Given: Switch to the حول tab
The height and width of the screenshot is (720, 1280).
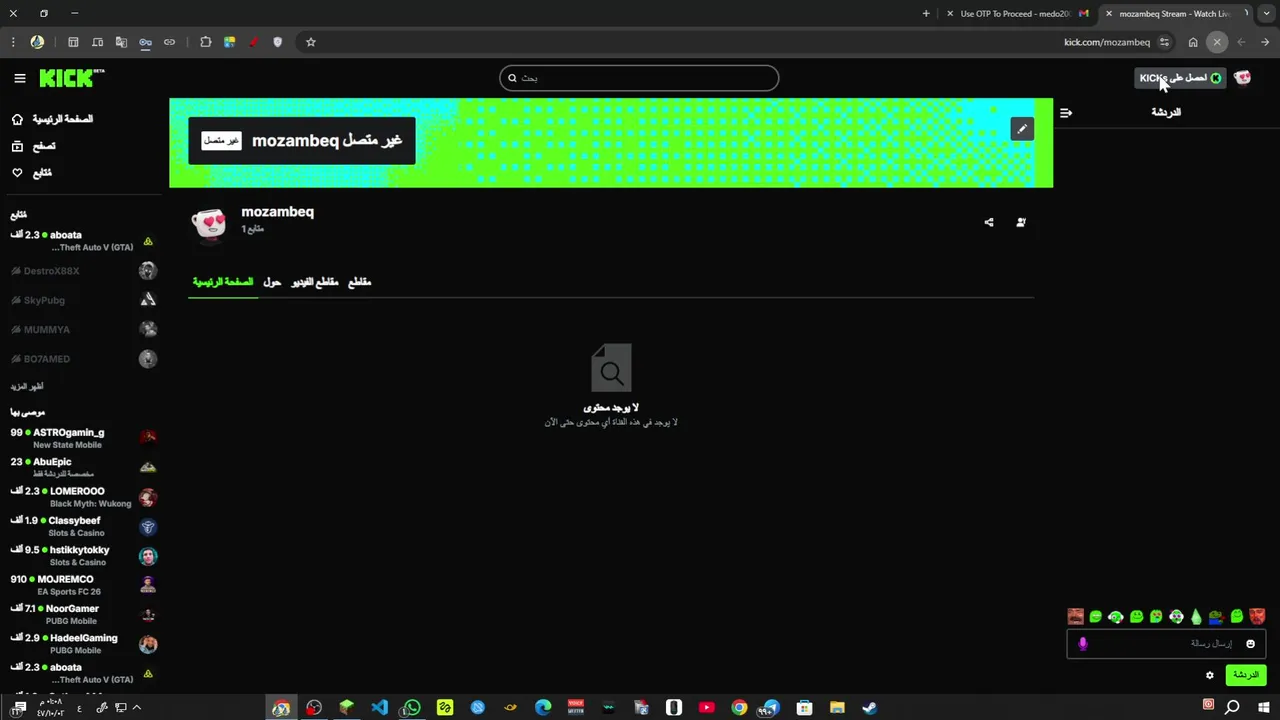Looking at the screenshot, I should 272,282.
